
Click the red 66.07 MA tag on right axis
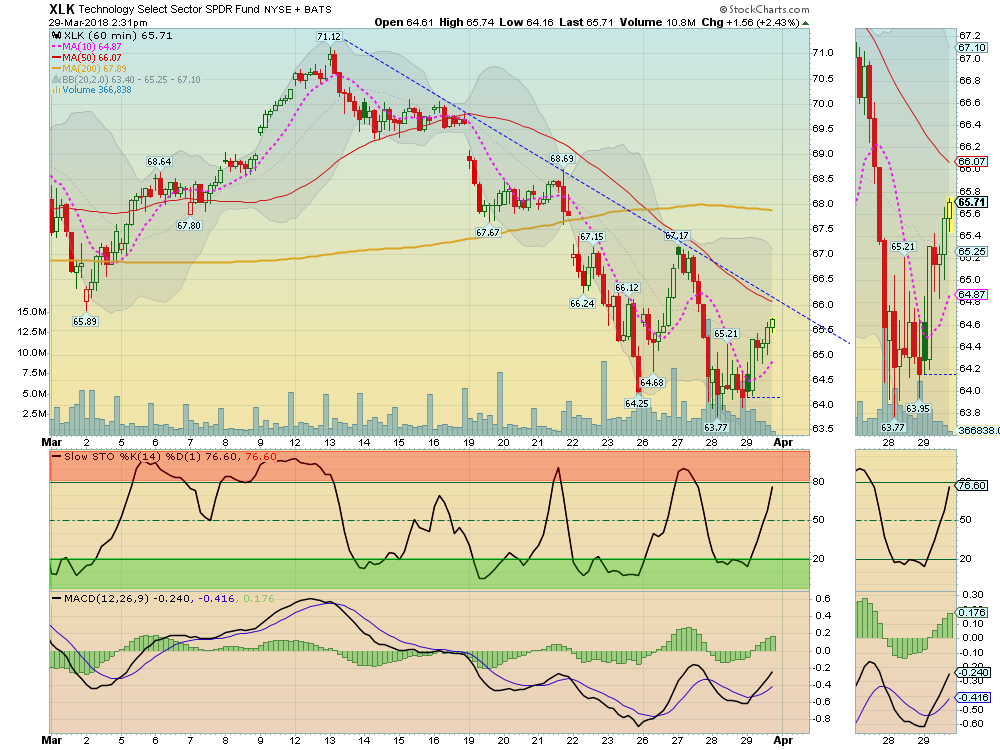click(972, 162)
